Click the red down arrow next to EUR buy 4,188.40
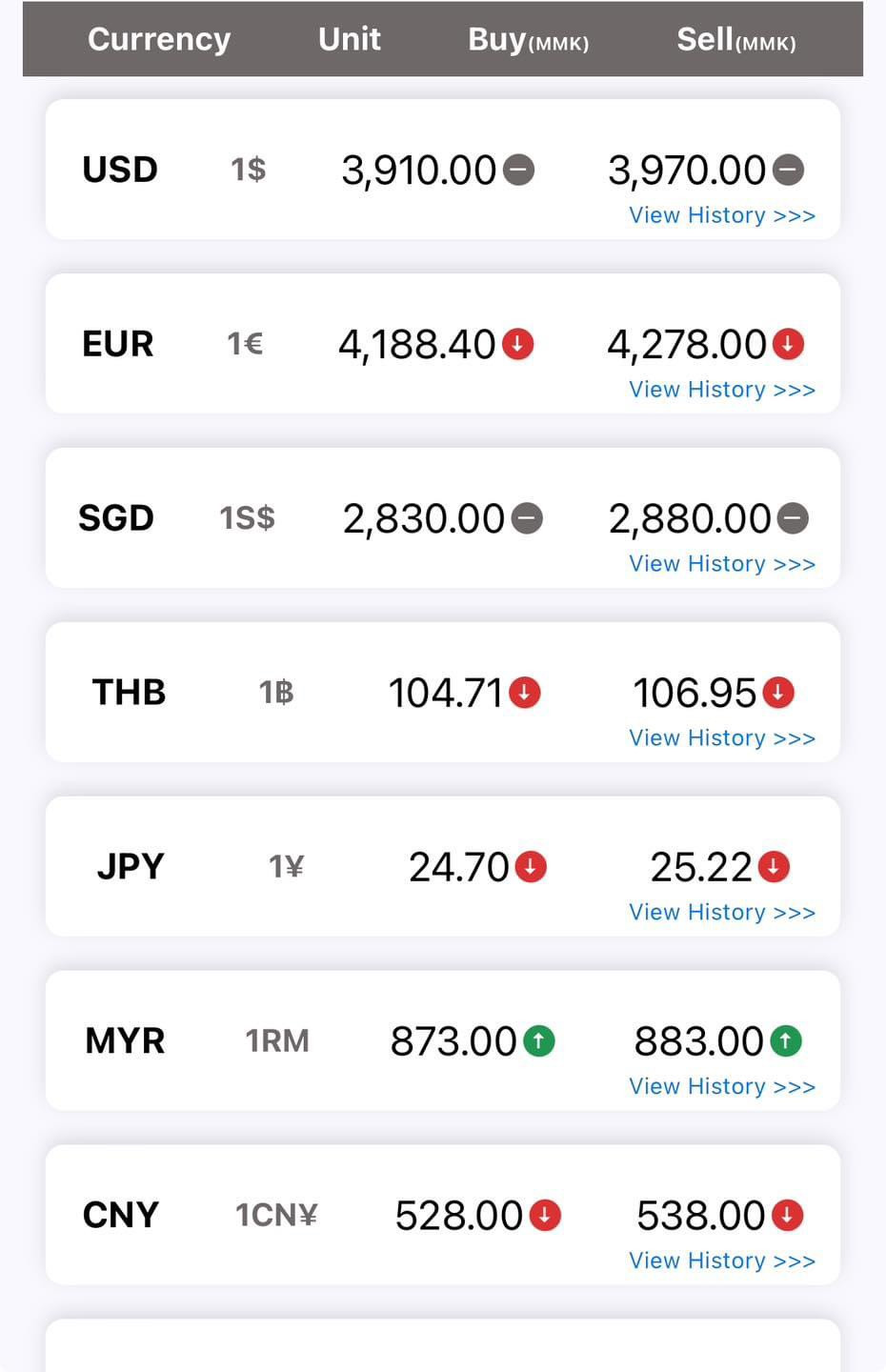The image size is (886, 1372). [x=518, y=344]
